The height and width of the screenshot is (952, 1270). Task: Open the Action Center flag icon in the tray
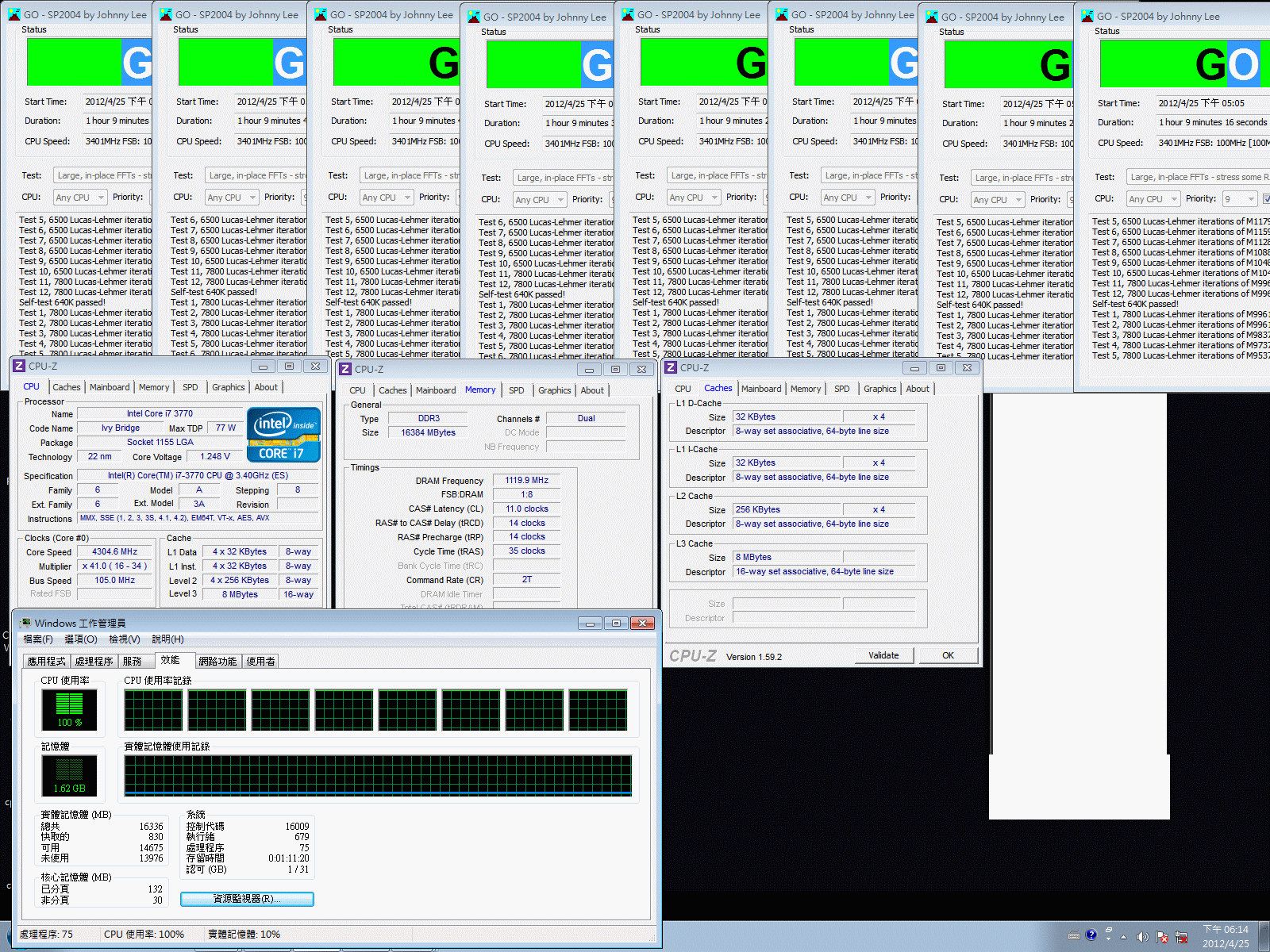click(x=1162, y=937)
